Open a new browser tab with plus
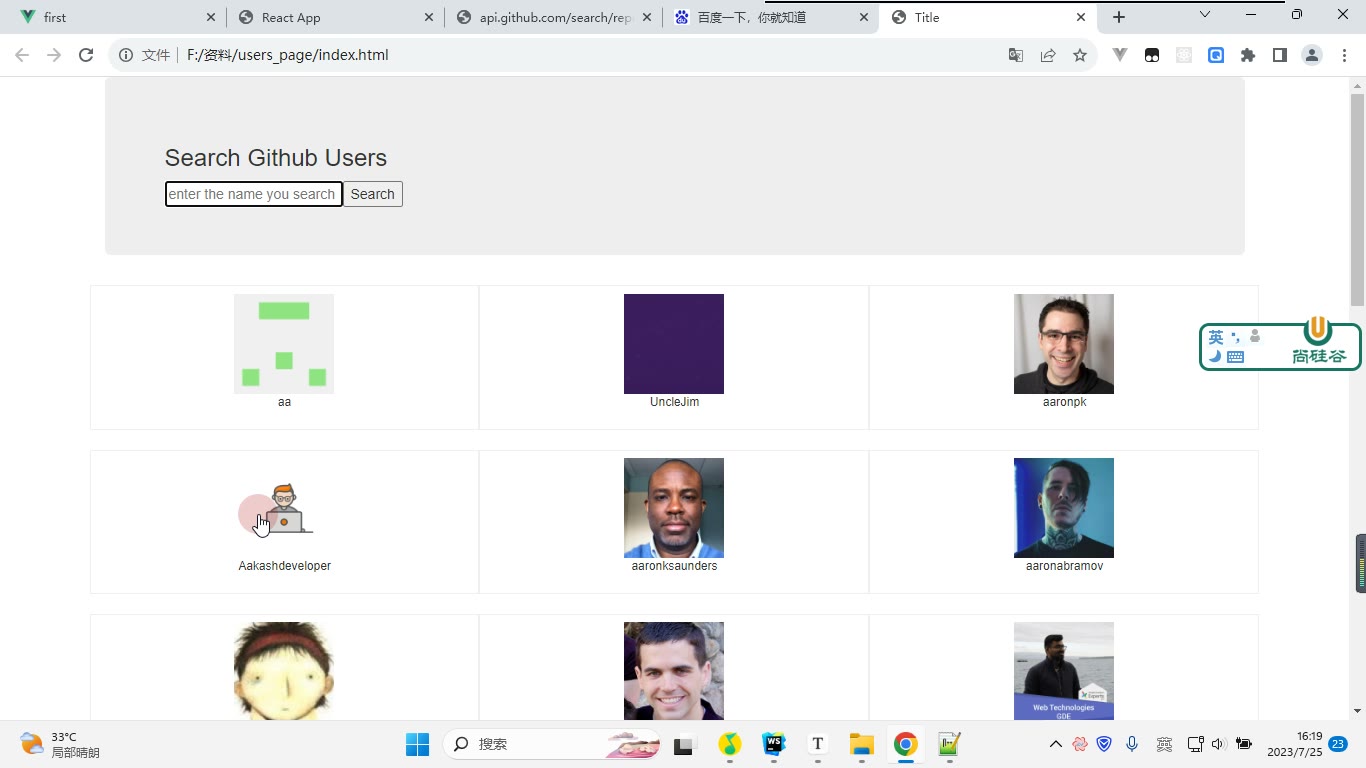1366x768 pixels. point(1119,17)
